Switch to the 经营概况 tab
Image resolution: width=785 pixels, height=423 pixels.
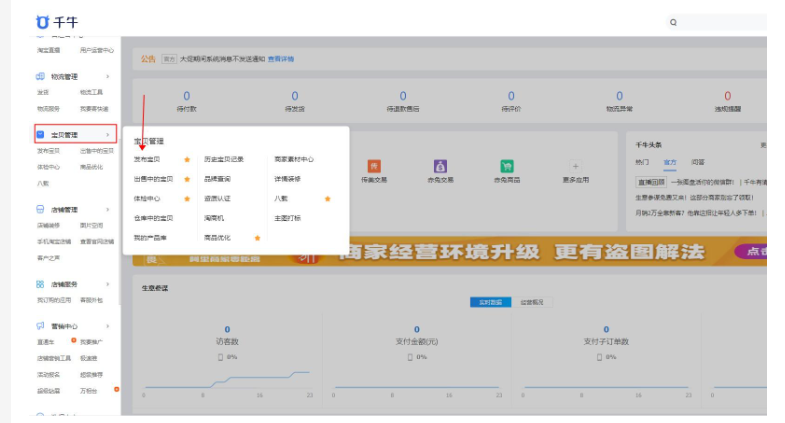532,302
